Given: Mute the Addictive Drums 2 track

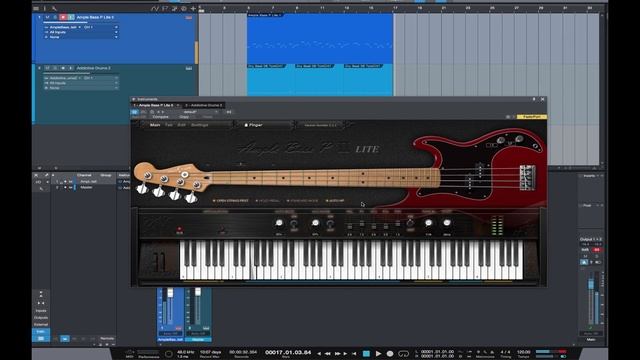Looking at the screenshot, I should click(47, 68).
